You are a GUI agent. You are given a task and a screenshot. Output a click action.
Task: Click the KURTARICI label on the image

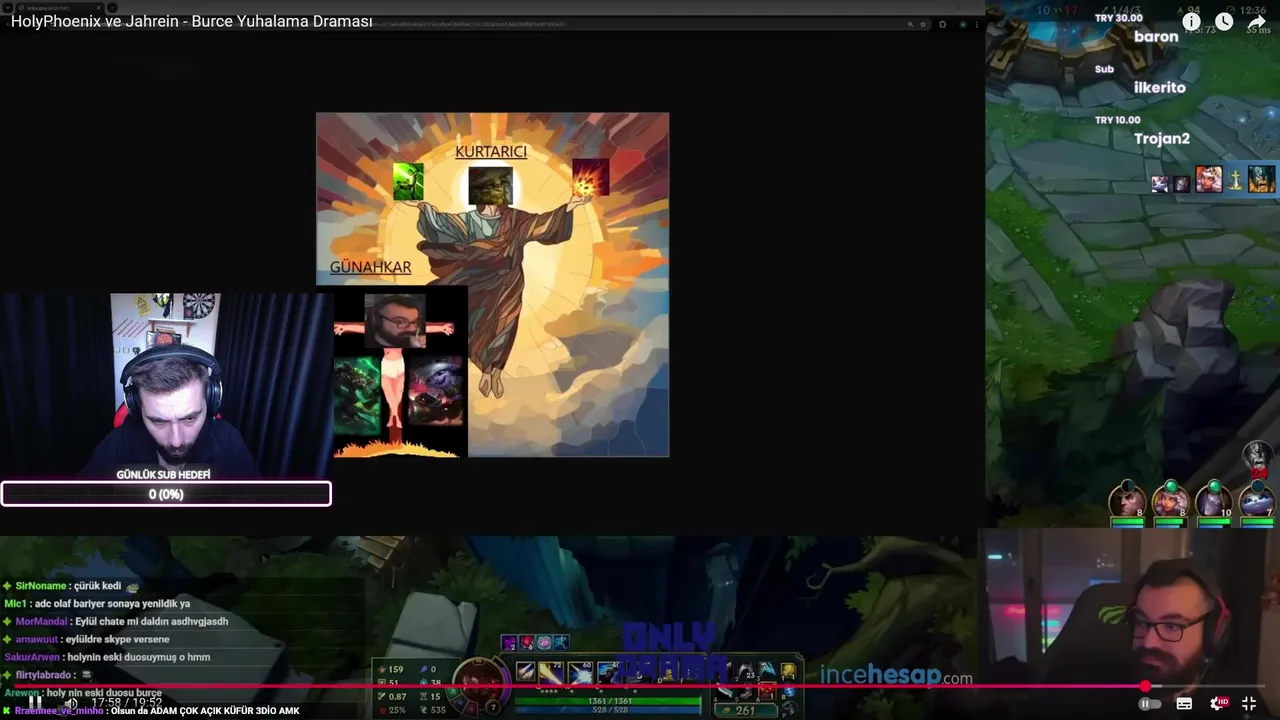[x=491, y=152]
